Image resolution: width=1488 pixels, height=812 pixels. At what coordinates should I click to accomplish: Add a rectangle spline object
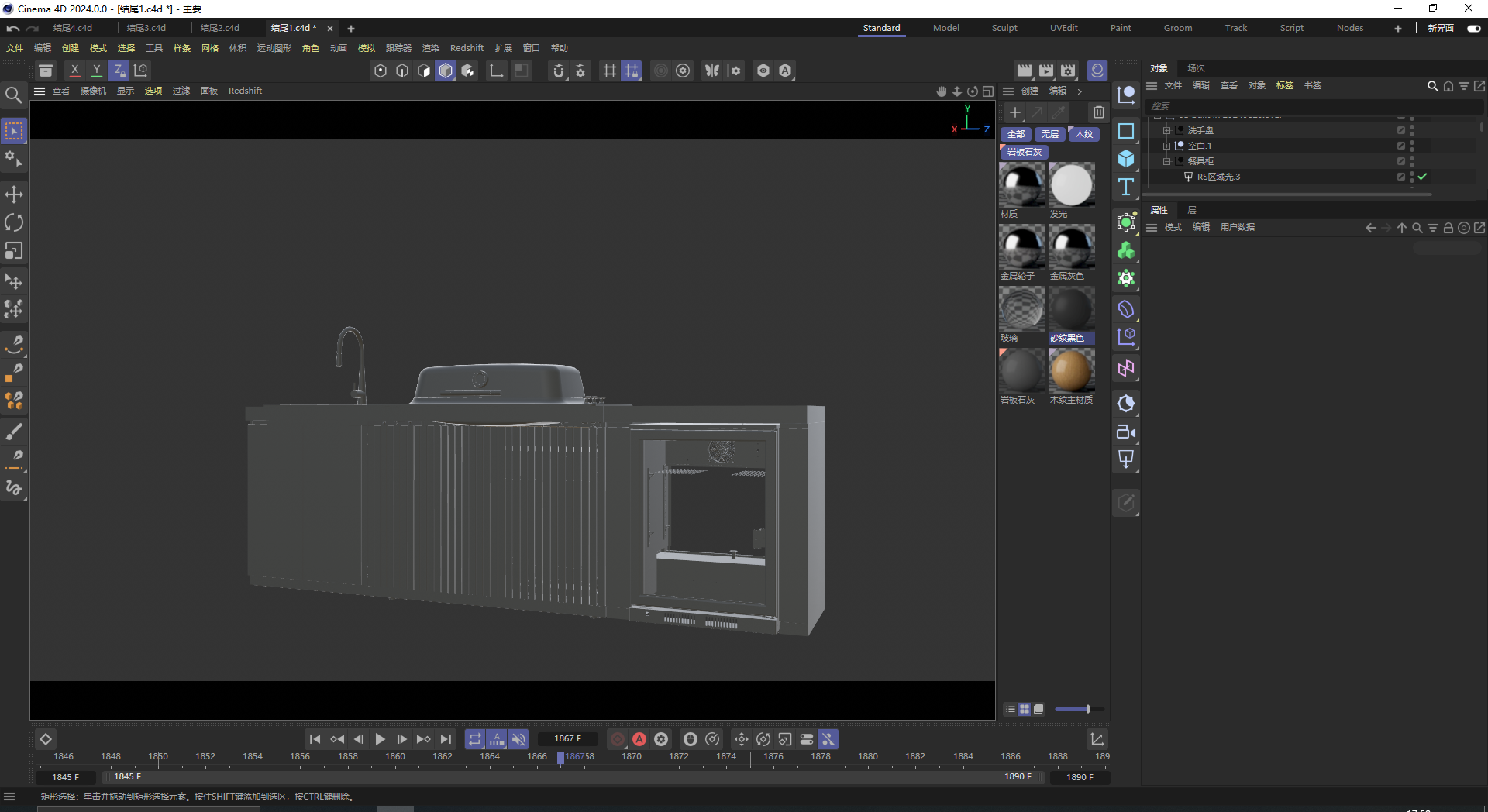[1126, 131]
